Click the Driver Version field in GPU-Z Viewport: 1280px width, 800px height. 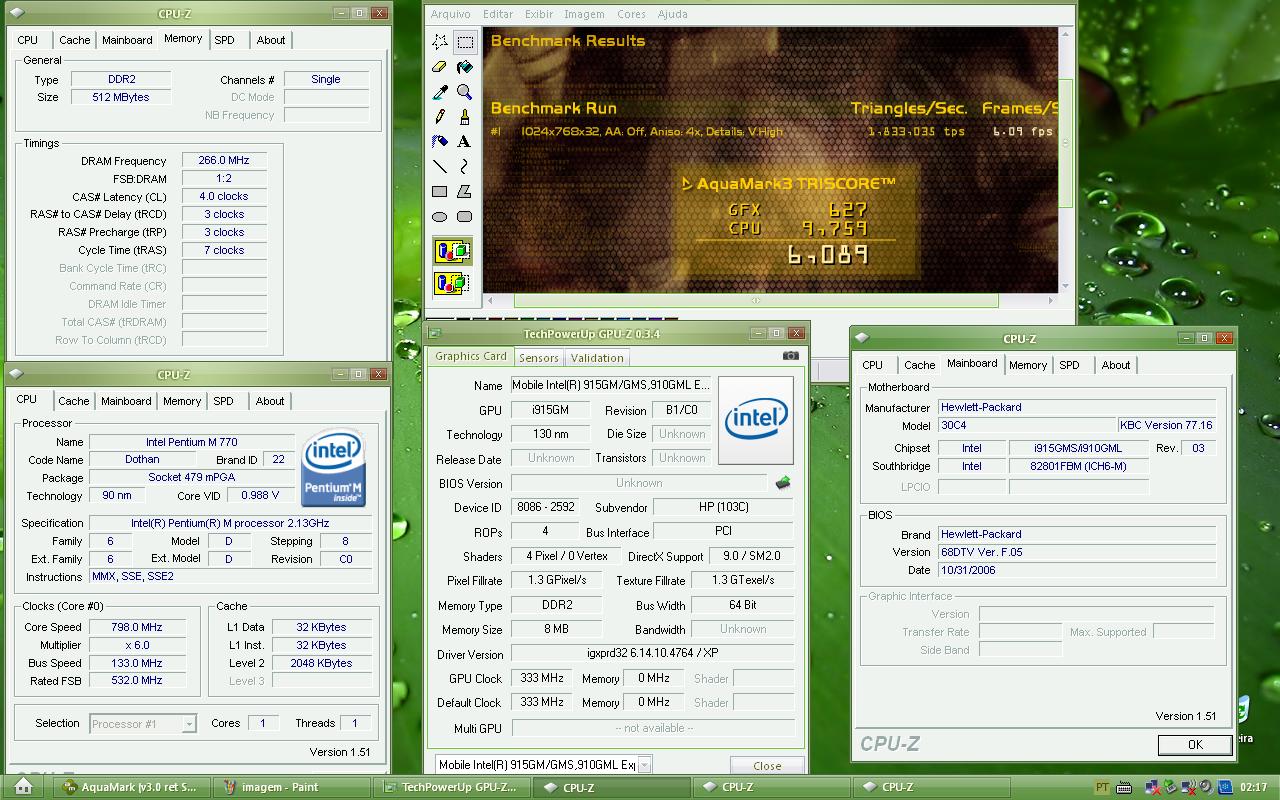click(653, 654)
